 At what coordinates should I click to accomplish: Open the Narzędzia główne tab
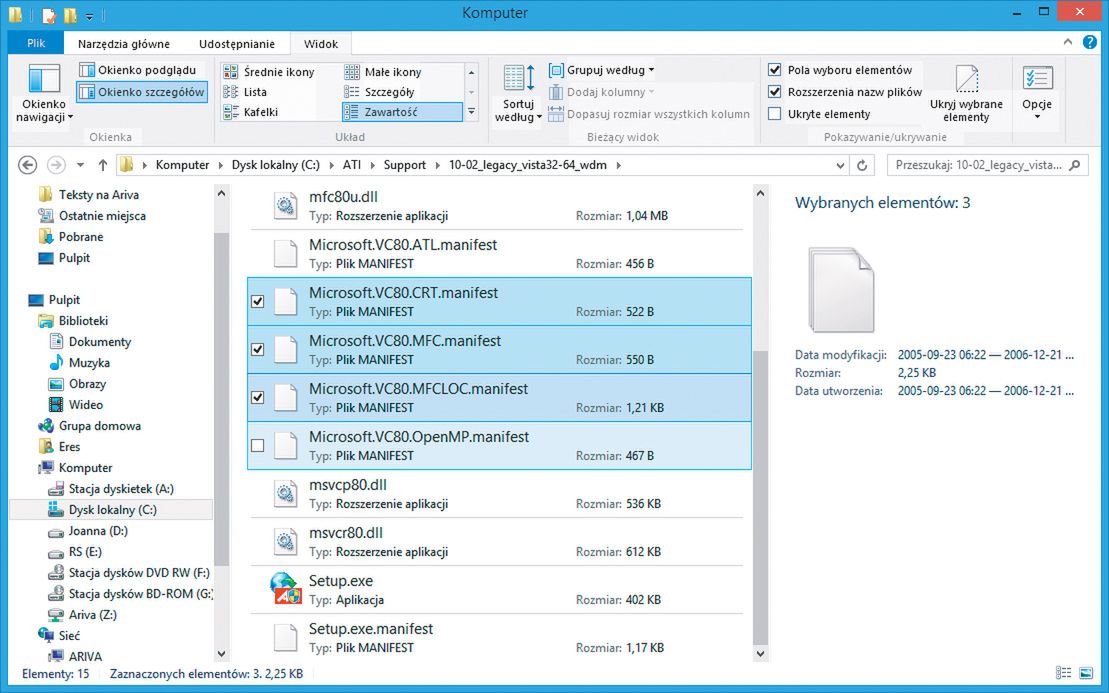pyautogui.click(x=124, y=44)
